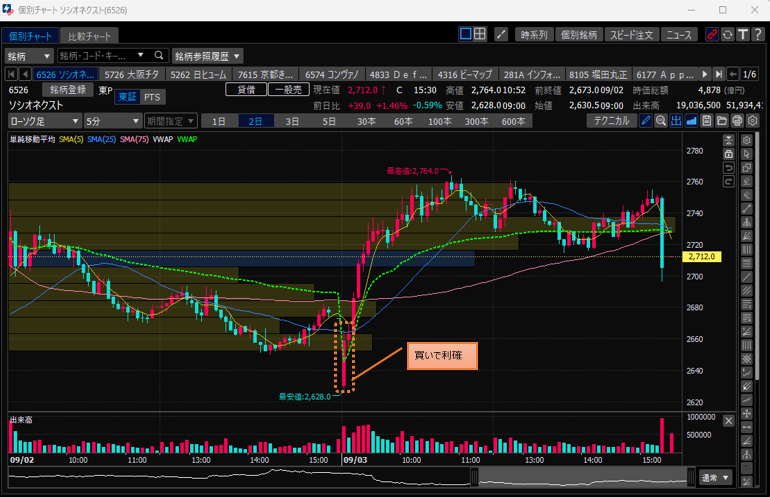The image size is (770, 497).
Task: Click the save chart icon
Action: pos(707,121)
